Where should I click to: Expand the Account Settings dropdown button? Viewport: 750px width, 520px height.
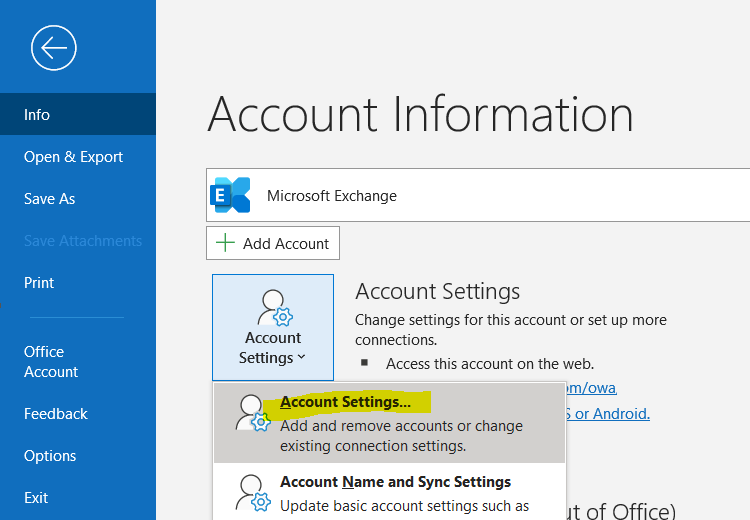click(x=273, y=327)
